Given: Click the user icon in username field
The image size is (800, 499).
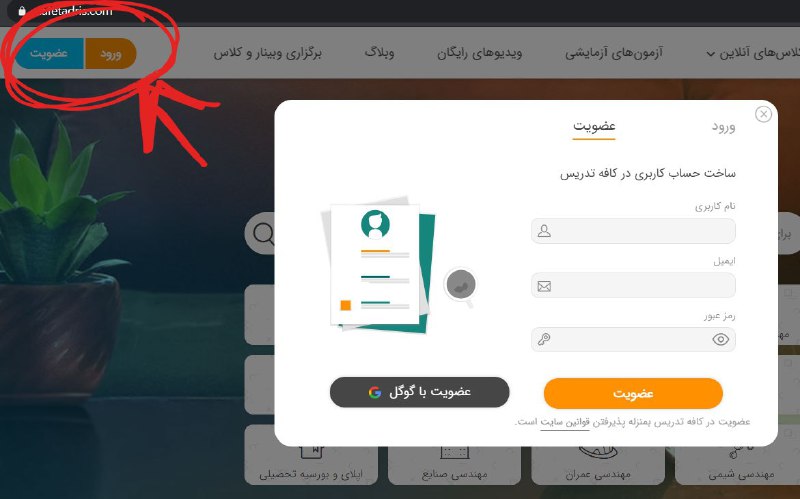Looking at the screenshot, I should (x=544, y=231).
